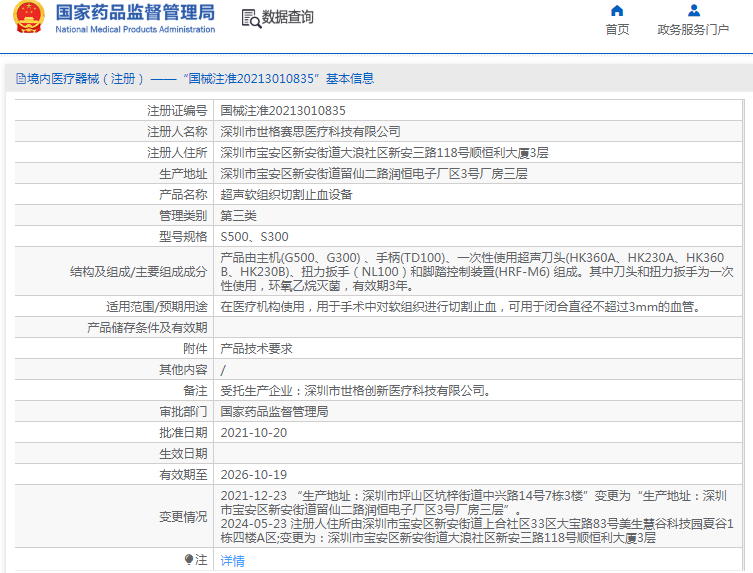753x573 pixels.
Task: Click National Medical Products Administration subtitle
Action: tap(135, 29)
